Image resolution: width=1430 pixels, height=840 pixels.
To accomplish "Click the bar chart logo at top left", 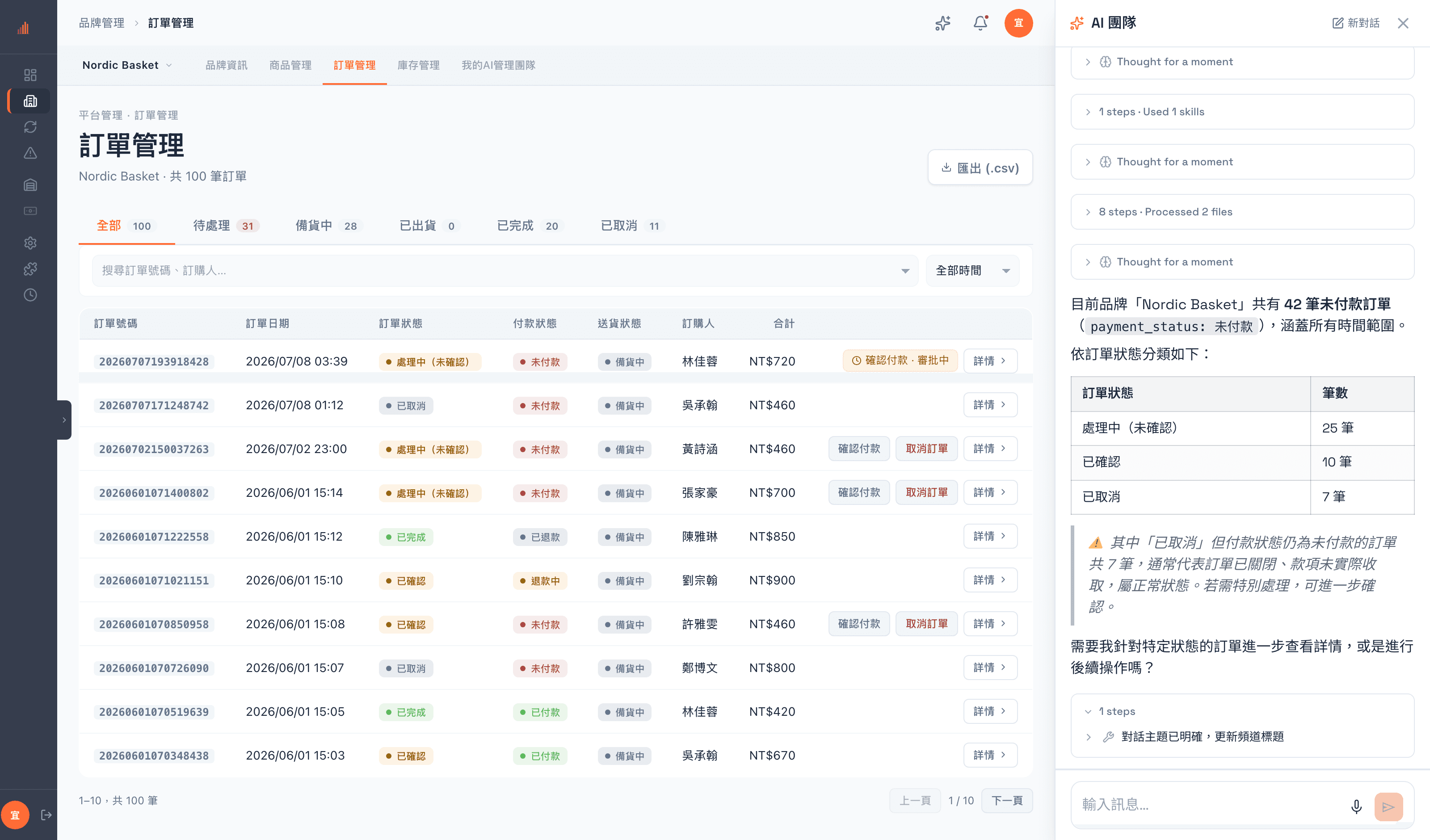I will point(23,28).
